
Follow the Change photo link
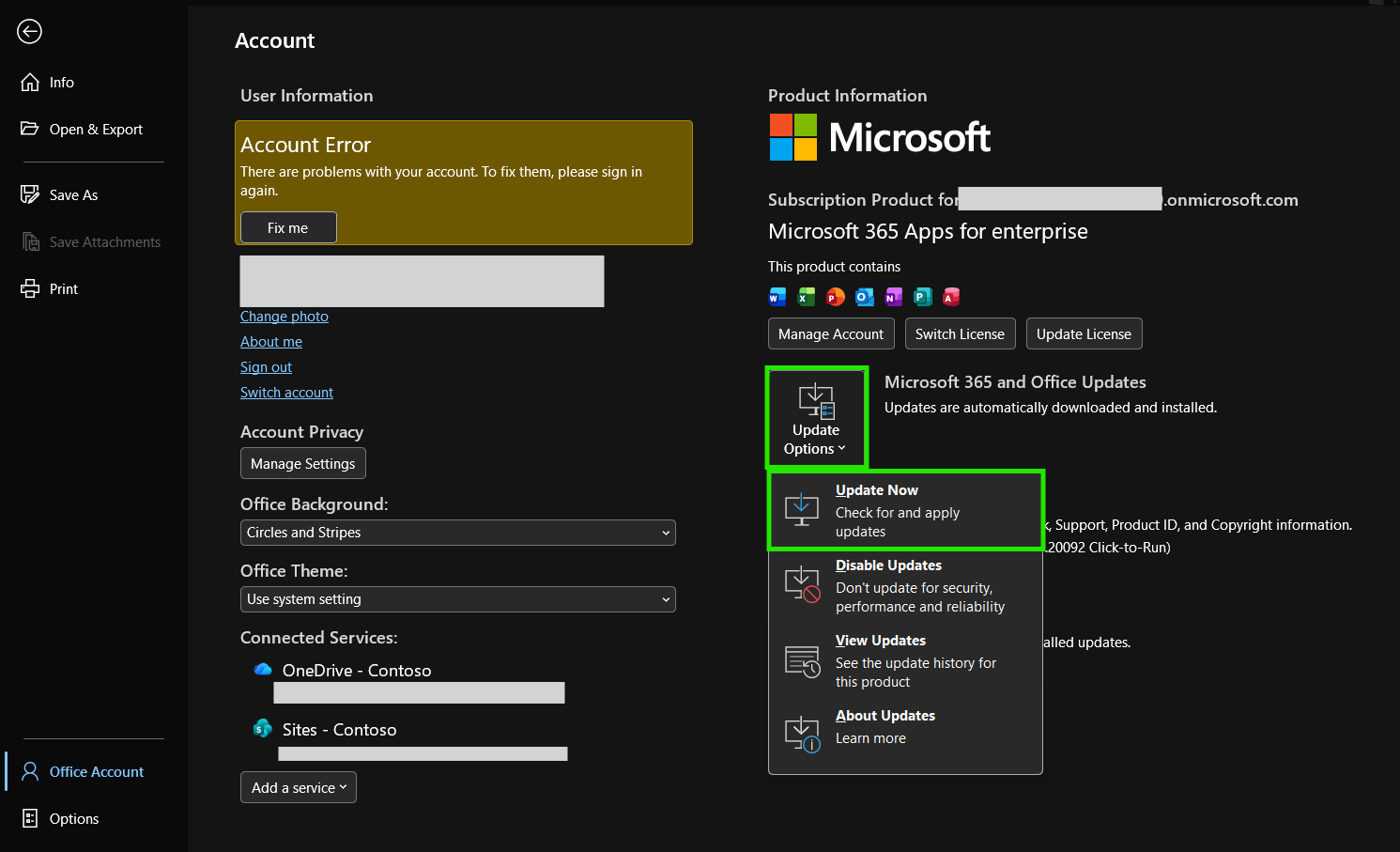(285, 317)
